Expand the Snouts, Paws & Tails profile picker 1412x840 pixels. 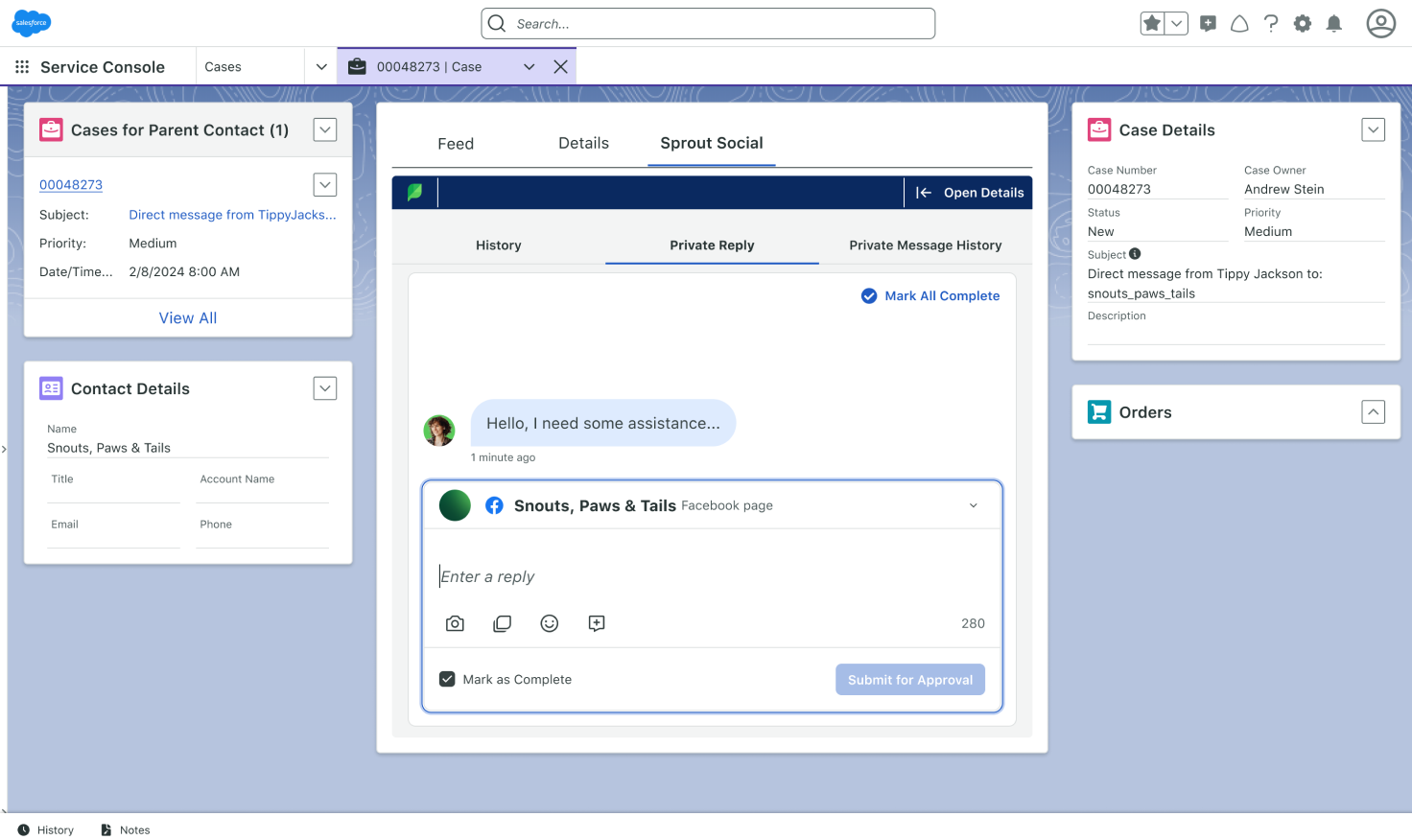point(974,505)
